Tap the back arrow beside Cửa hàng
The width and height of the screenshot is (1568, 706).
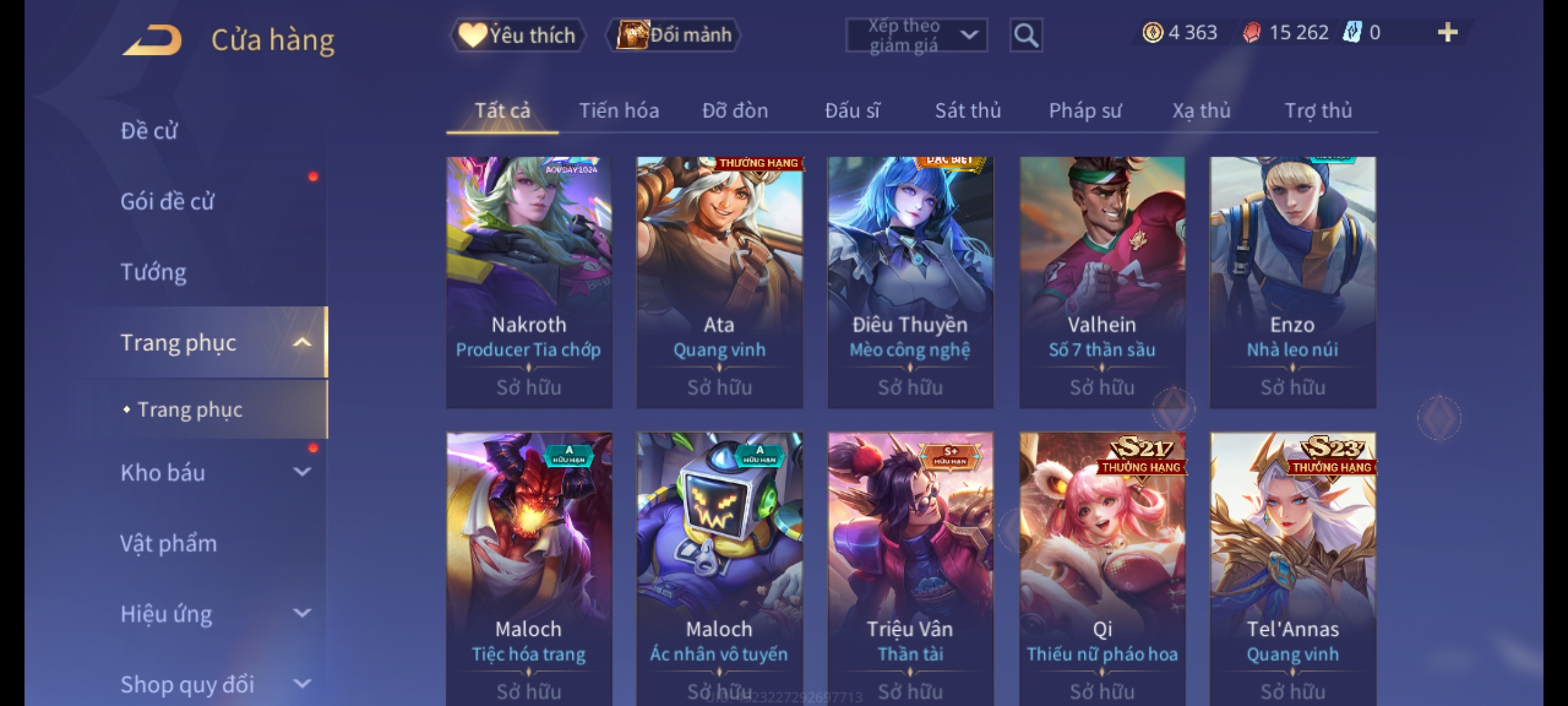pos(152,39)
